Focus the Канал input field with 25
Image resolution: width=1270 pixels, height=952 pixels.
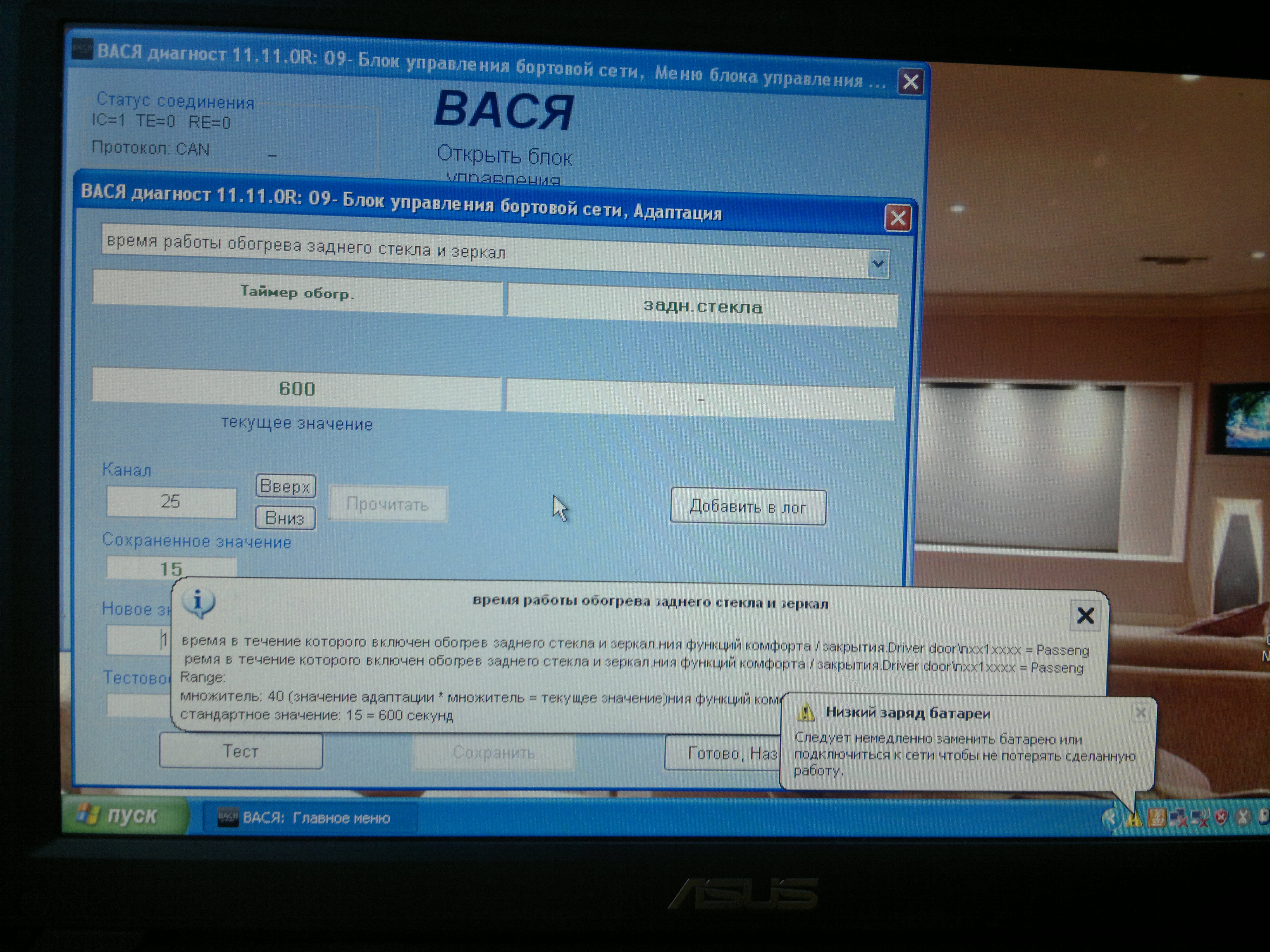[171, 502]
